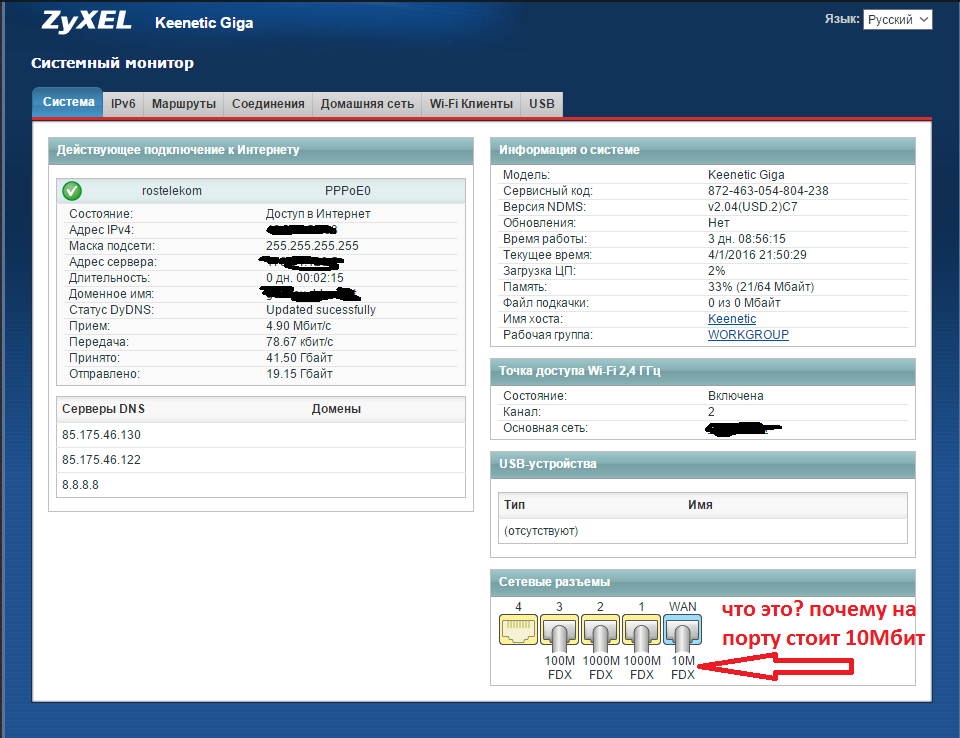Click DNS server 8.8.8.8
This screenshot has width=960, height=738.
(x=80, y=485)
